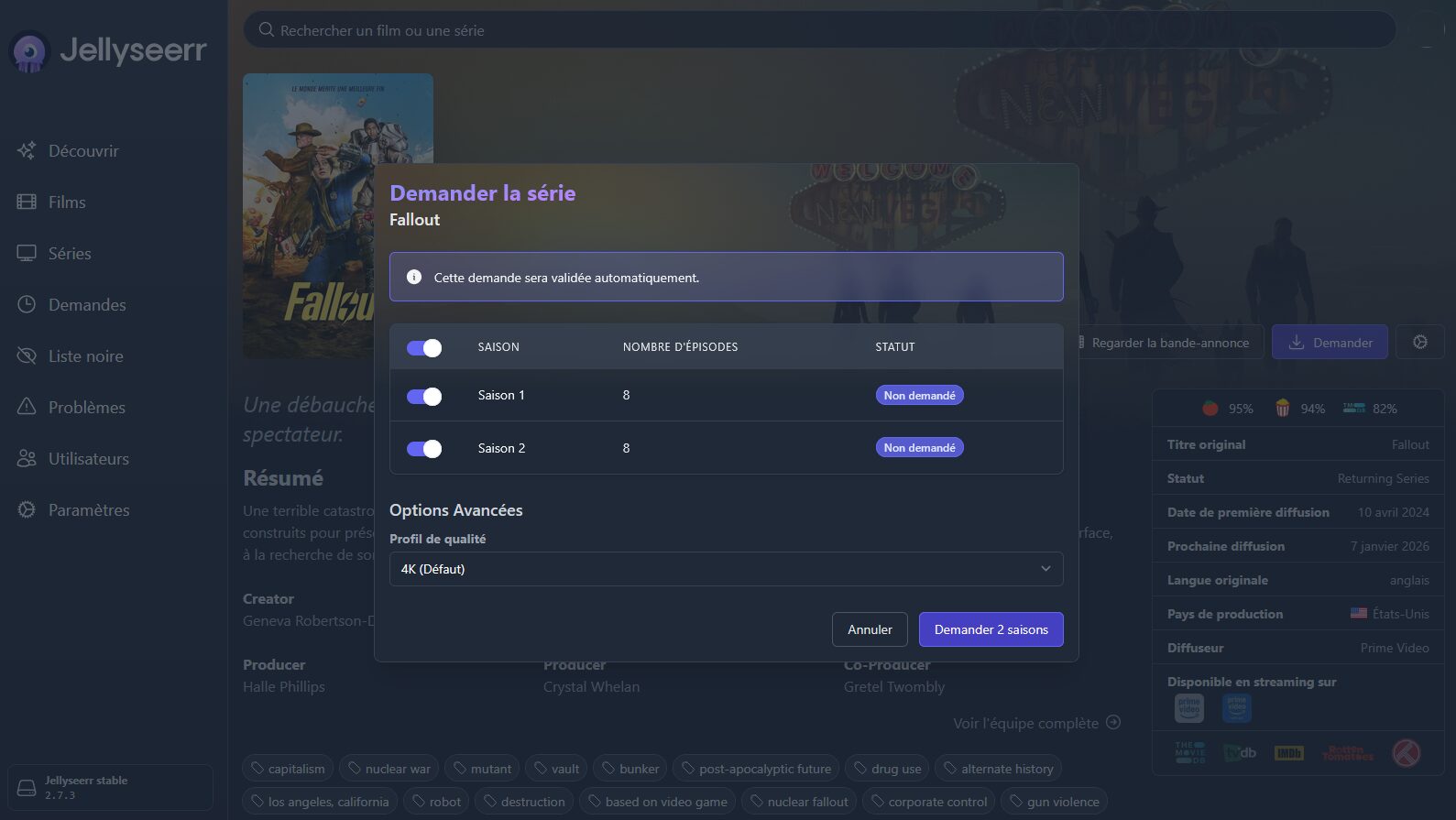The height and width of the screenshot is (820, 1456).
Task: Click the Liste noire crossed-eye icon
Action: coord(27,356)
